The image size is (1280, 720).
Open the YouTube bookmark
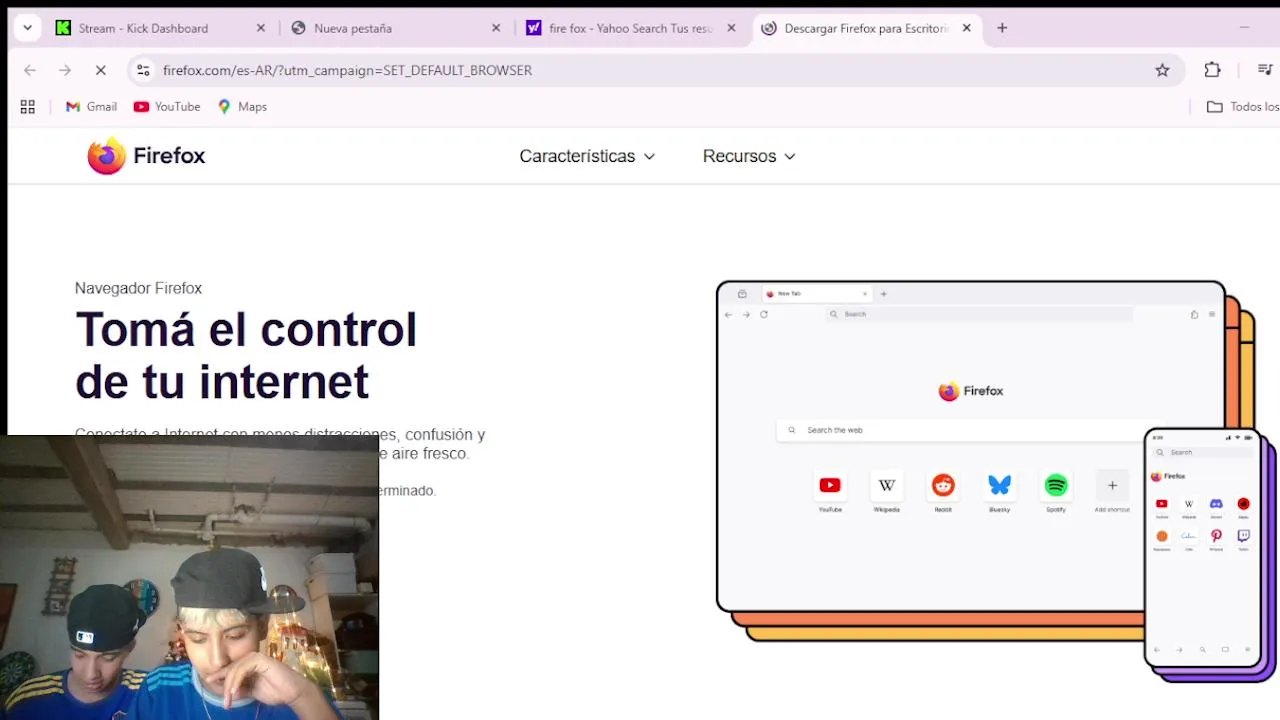click(x=167, y=107)
